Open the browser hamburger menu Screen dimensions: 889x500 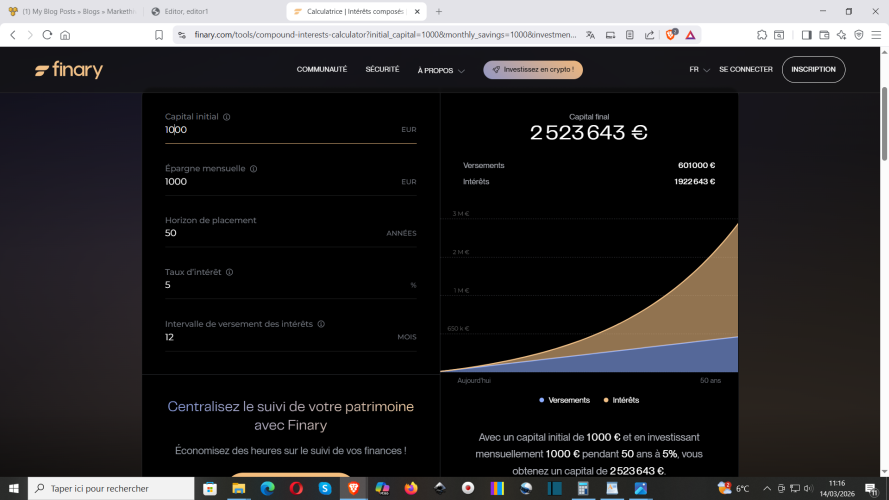(x=875, y=34)
